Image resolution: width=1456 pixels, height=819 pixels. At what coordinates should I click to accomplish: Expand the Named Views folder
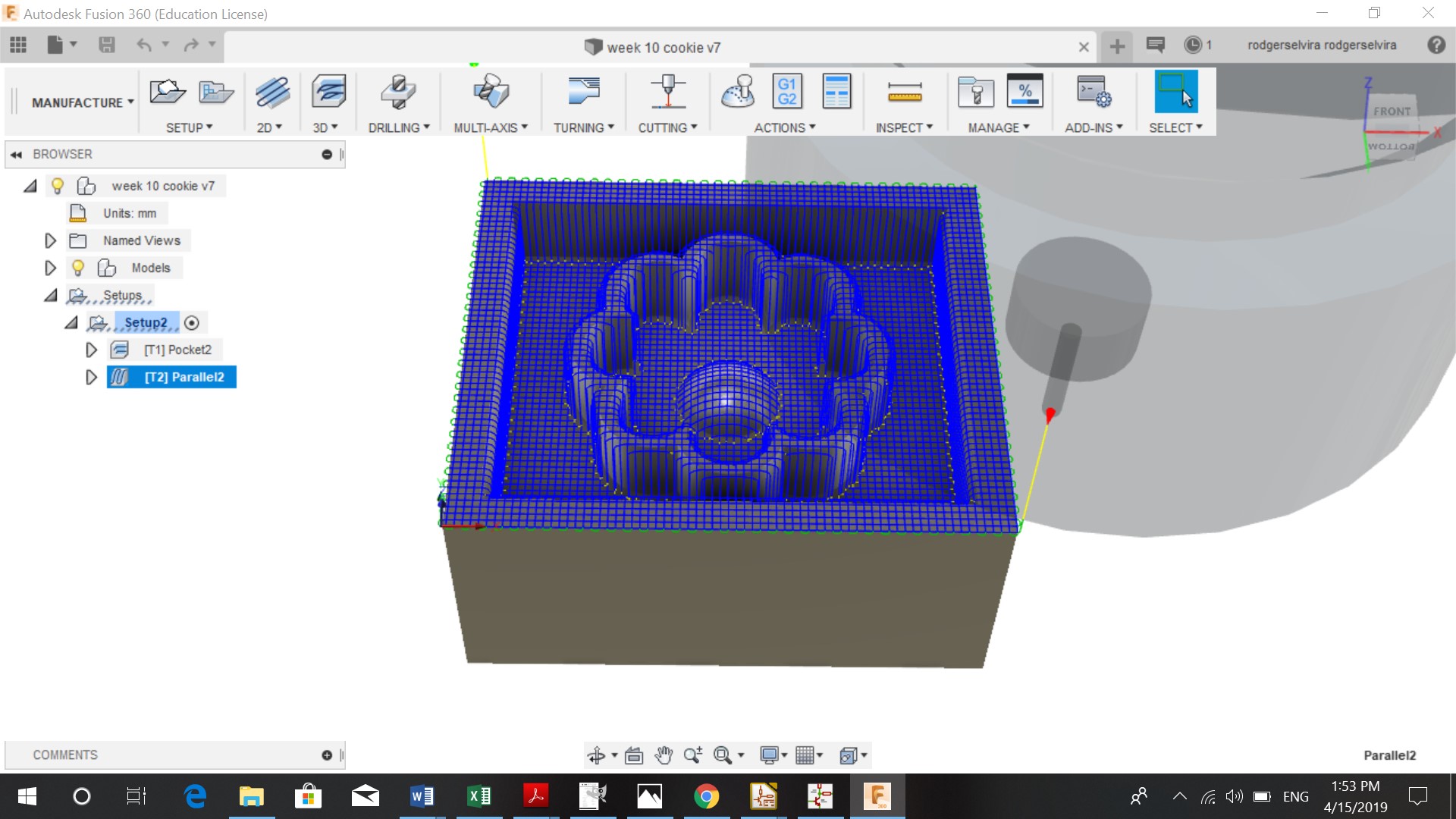50,241
